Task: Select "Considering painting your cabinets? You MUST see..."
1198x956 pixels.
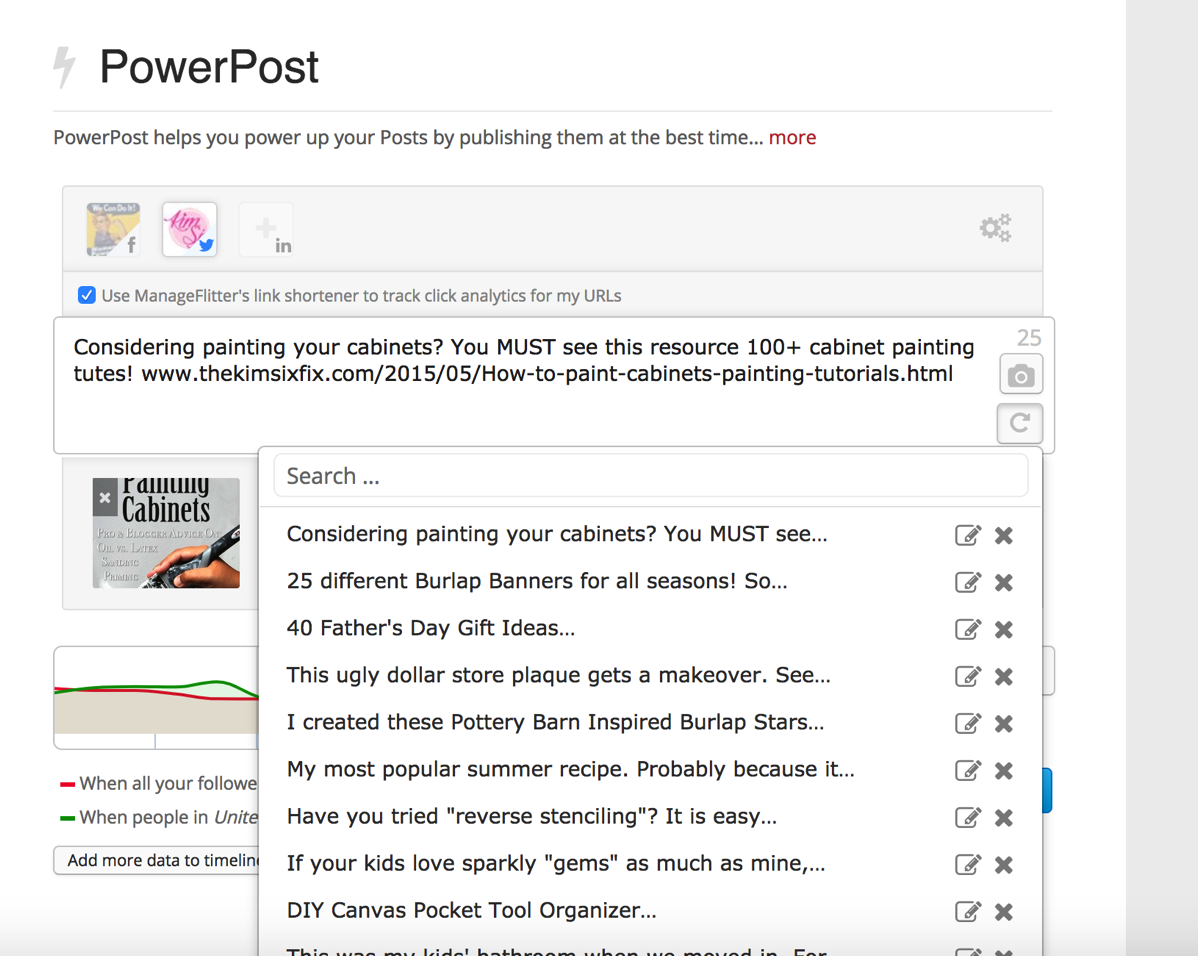Action: (x=557, y=534)
